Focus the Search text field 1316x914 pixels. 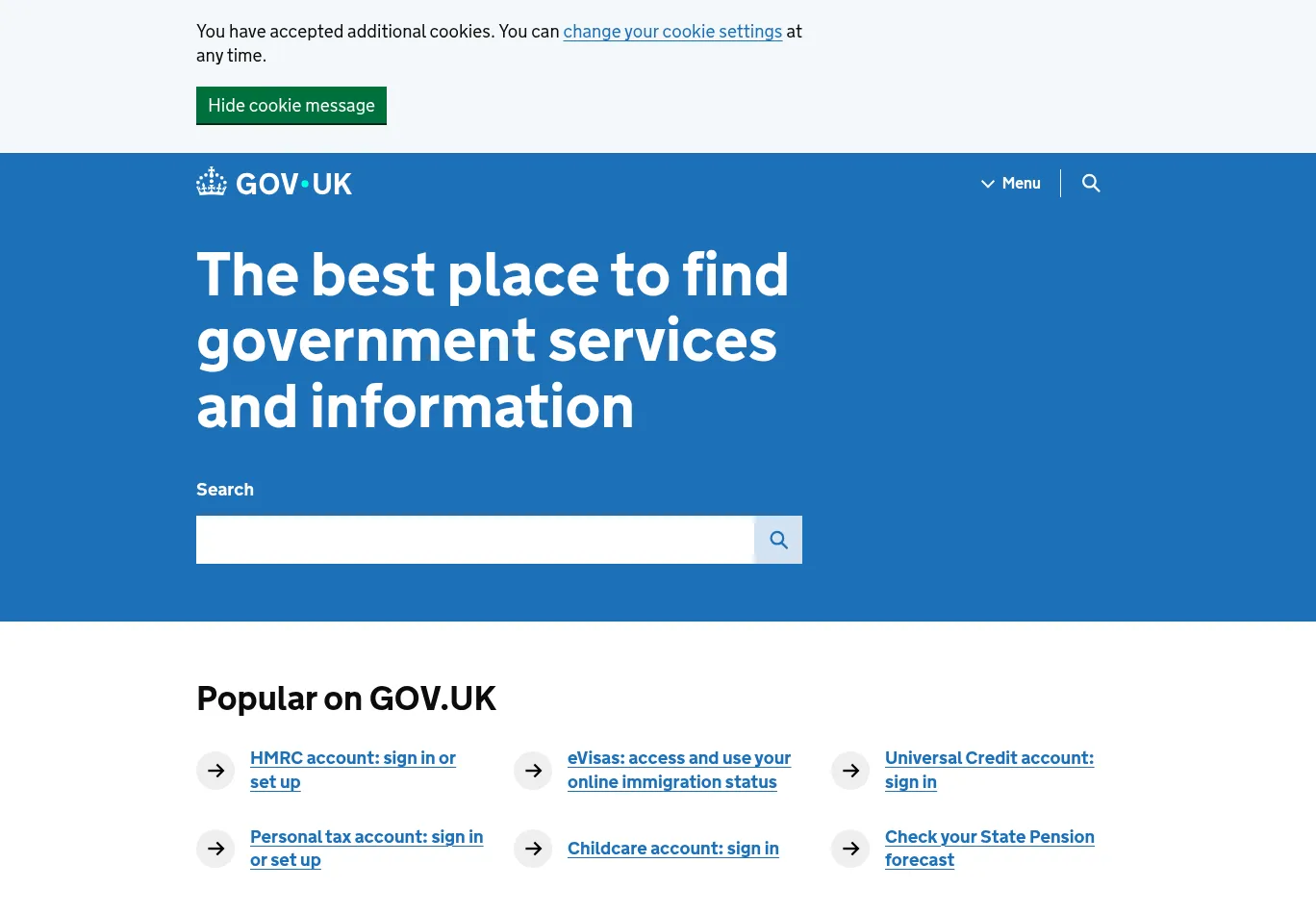click(474, 540)
